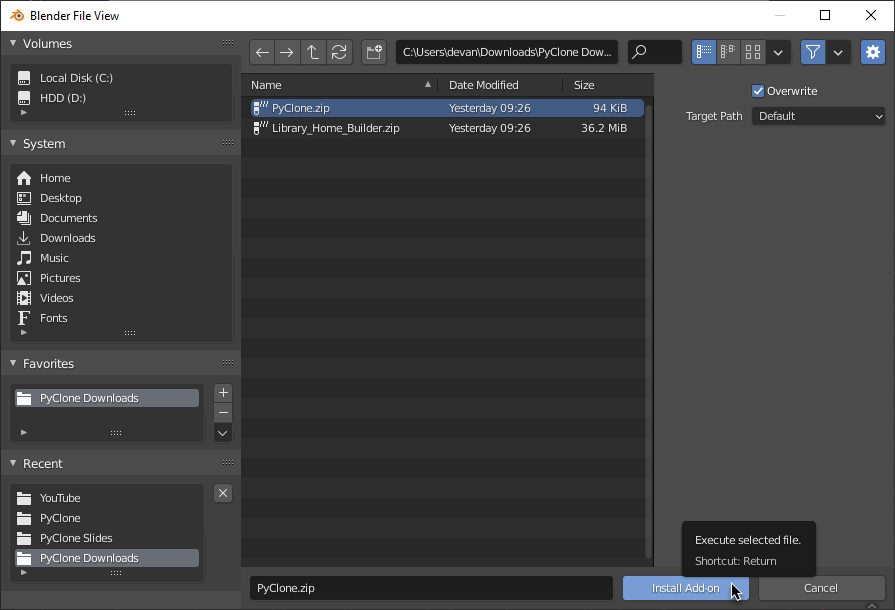
Task: Add current folder to Favorites
Action: click(223, 393)
